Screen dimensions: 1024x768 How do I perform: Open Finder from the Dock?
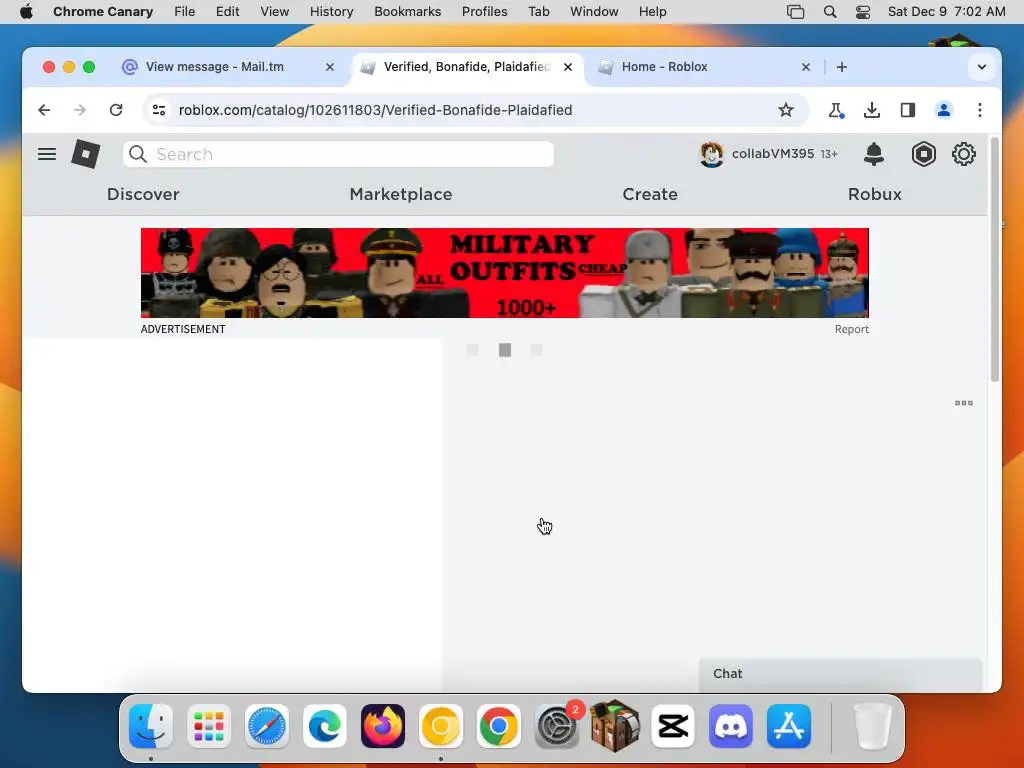[x=151, y=726]
